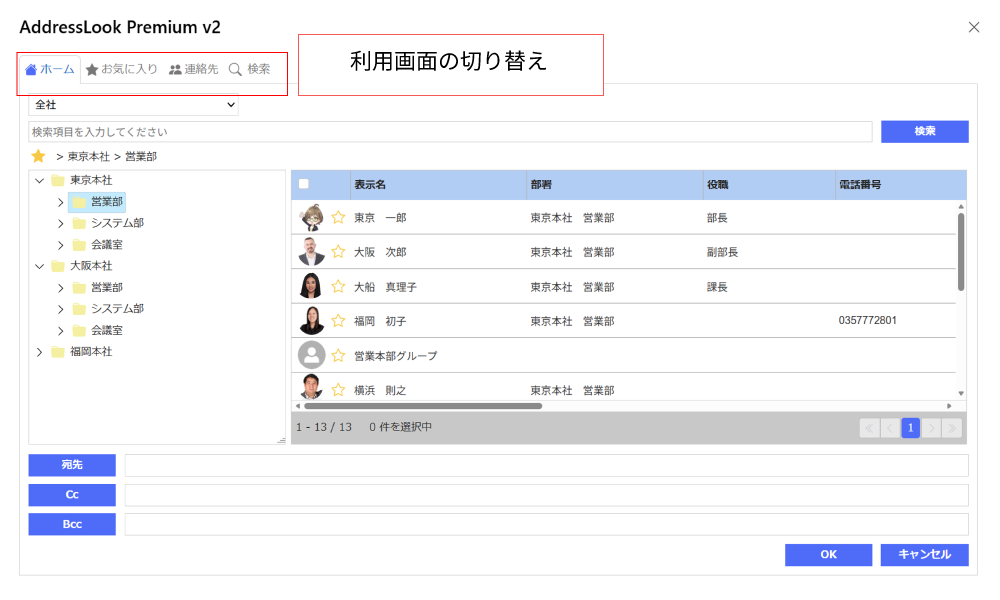Close the AddressLook dialog with X
Image resolution: width=1000 pixels, height=600 pixels.
click(x=974, y=27)
